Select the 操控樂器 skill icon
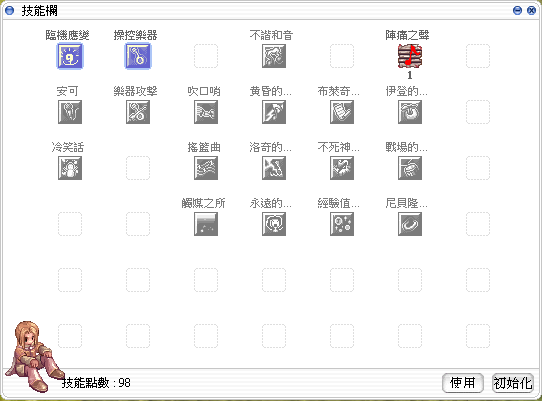The width and height of the screenshot is (542, 401). [138, 56]
